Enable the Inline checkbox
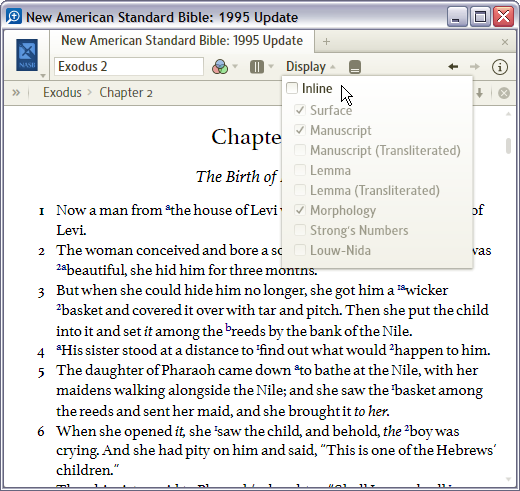The height and width of the screenshot is (491, 520). pos(292,88)
